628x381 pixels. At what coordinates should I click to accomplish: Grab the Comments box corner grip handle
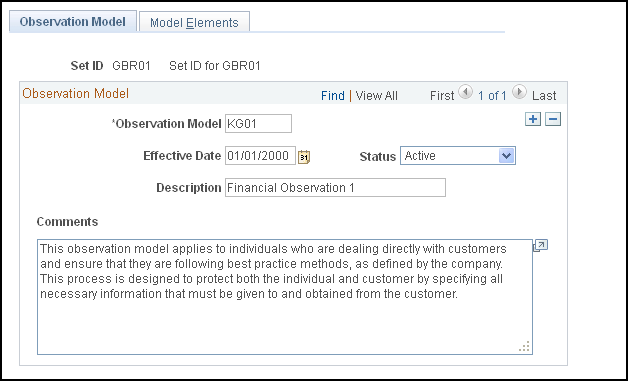pos(524,347)
